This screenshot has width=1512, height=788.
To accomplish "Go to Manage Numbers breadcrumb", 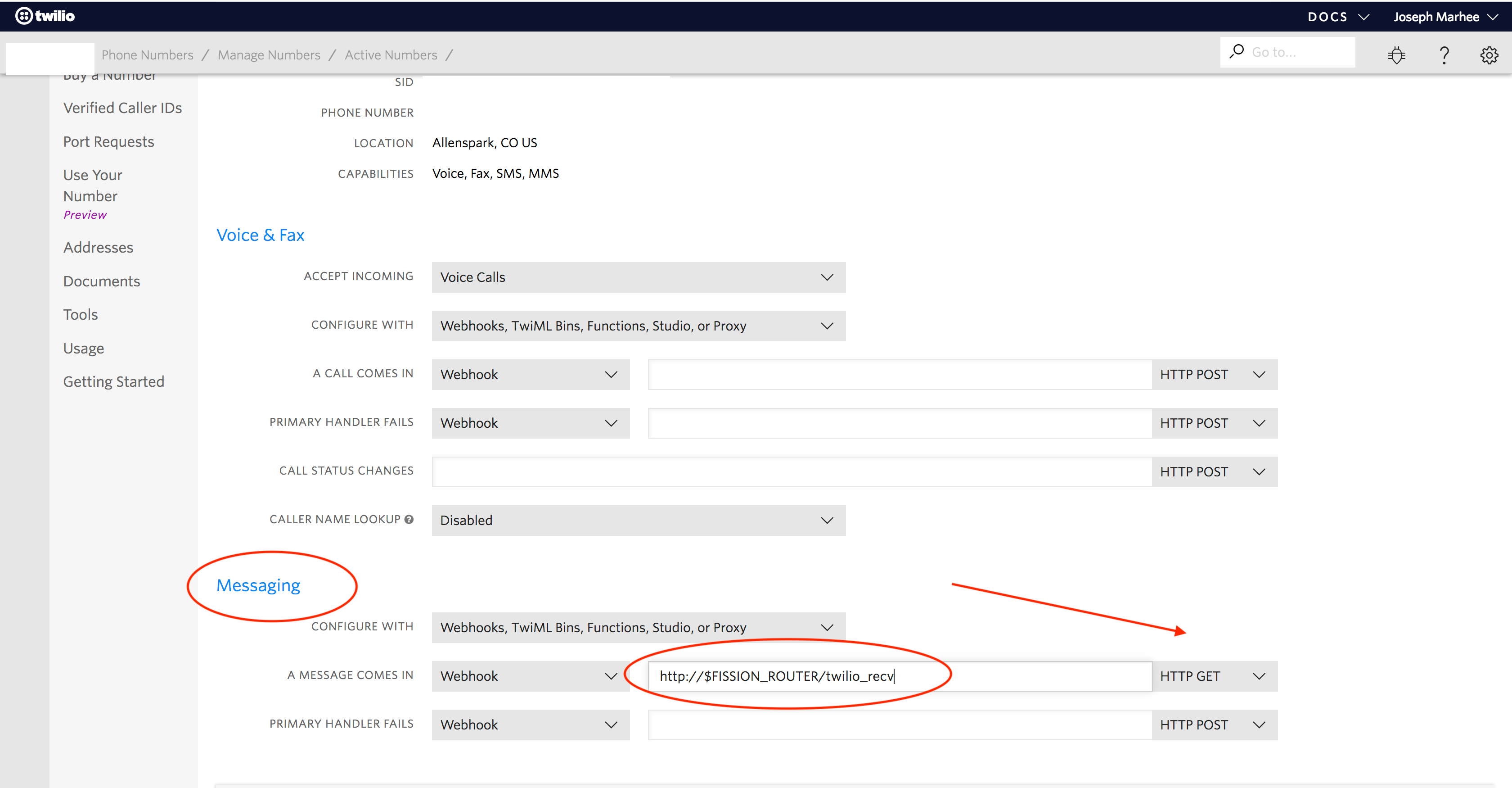I will [269, 54].
